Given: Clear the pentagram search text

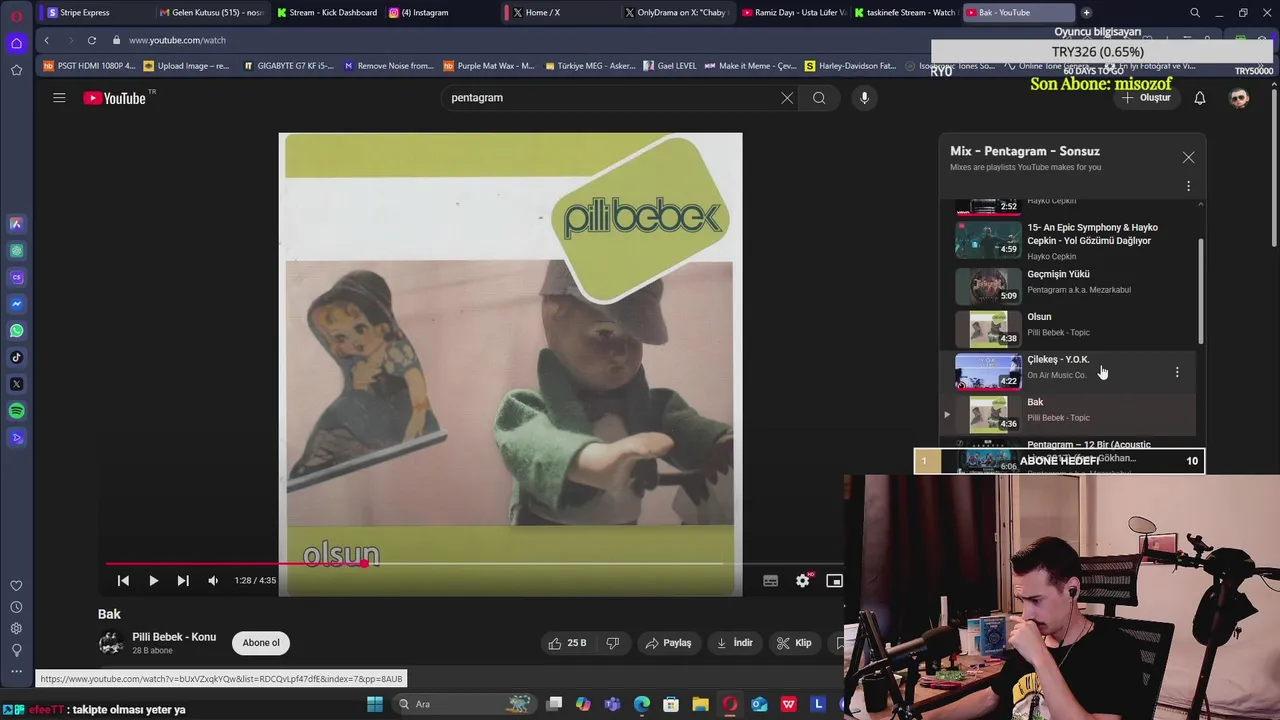Looking at the screenshot, I should pyautogui.click(x=787, y=98).
